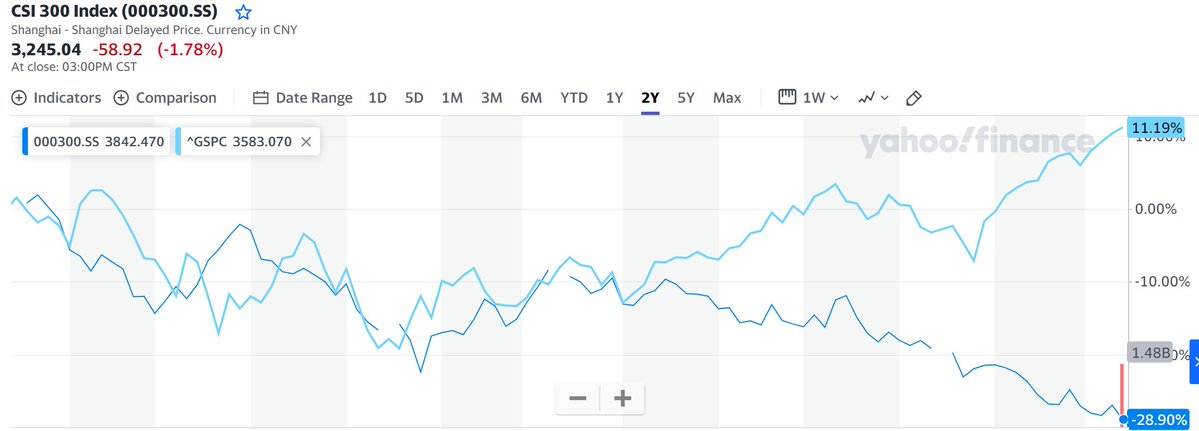Click the 6M range button
Image resolution: width=1199 pixels, height=431 pixels.
pyautogui.click(x=531, y=98)
